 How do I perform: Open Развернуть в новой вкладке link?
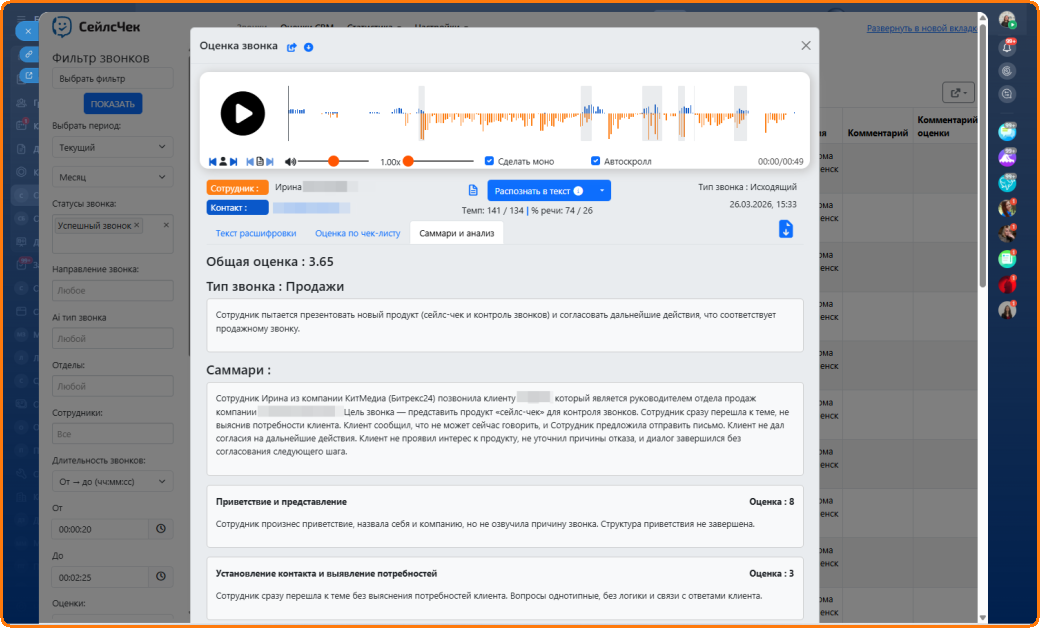(921, 29)
